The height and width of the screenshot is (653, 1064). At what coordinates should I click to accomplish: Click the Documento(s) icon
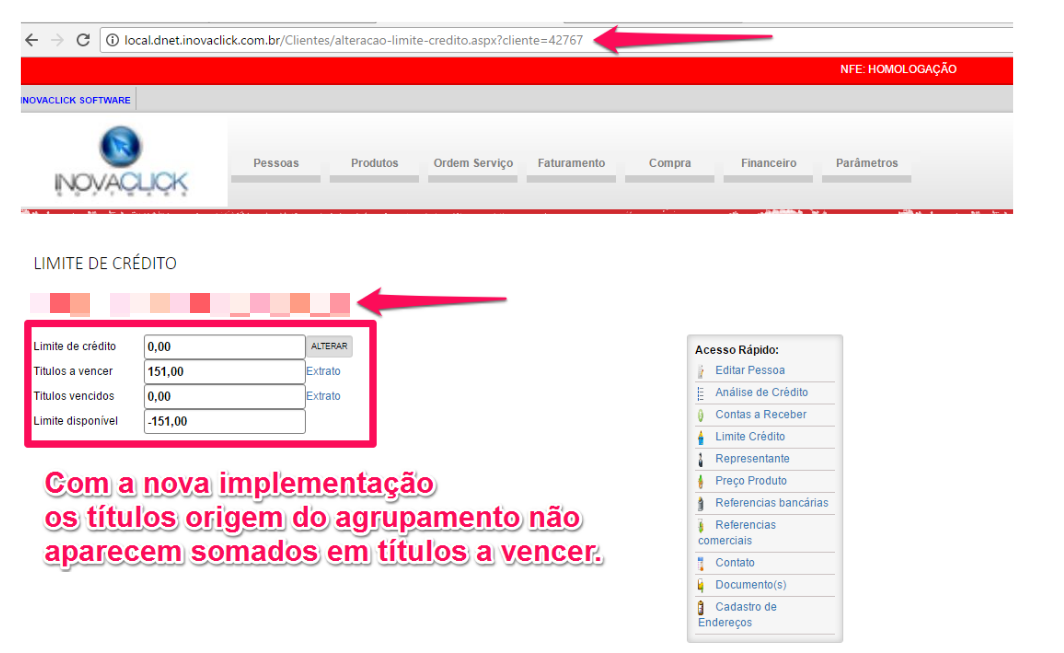(701, 585)
